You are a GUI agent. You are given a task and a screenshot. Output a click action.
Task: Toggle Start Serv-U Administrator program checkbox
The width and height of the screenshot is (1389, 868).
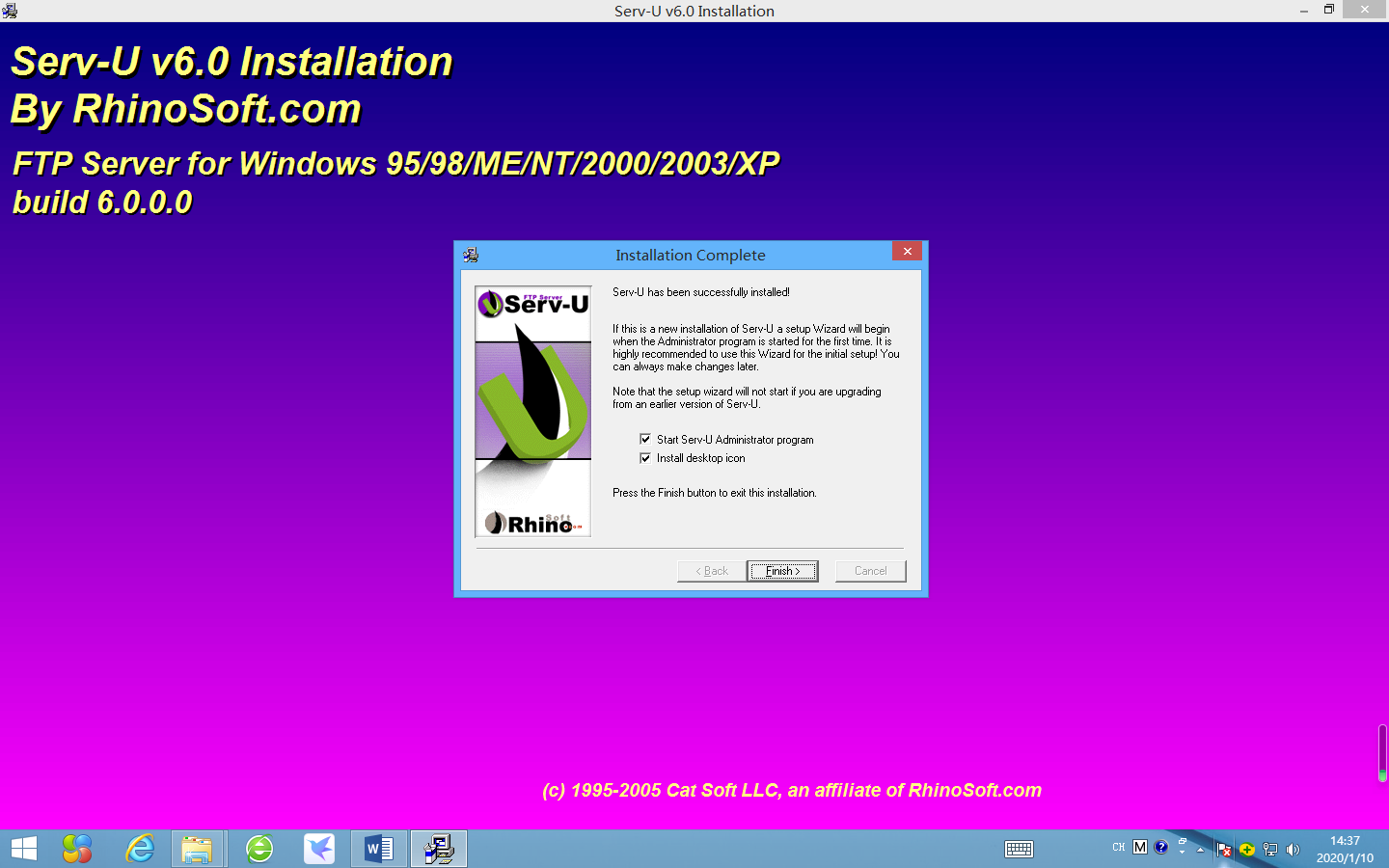[x=645, y=439]
